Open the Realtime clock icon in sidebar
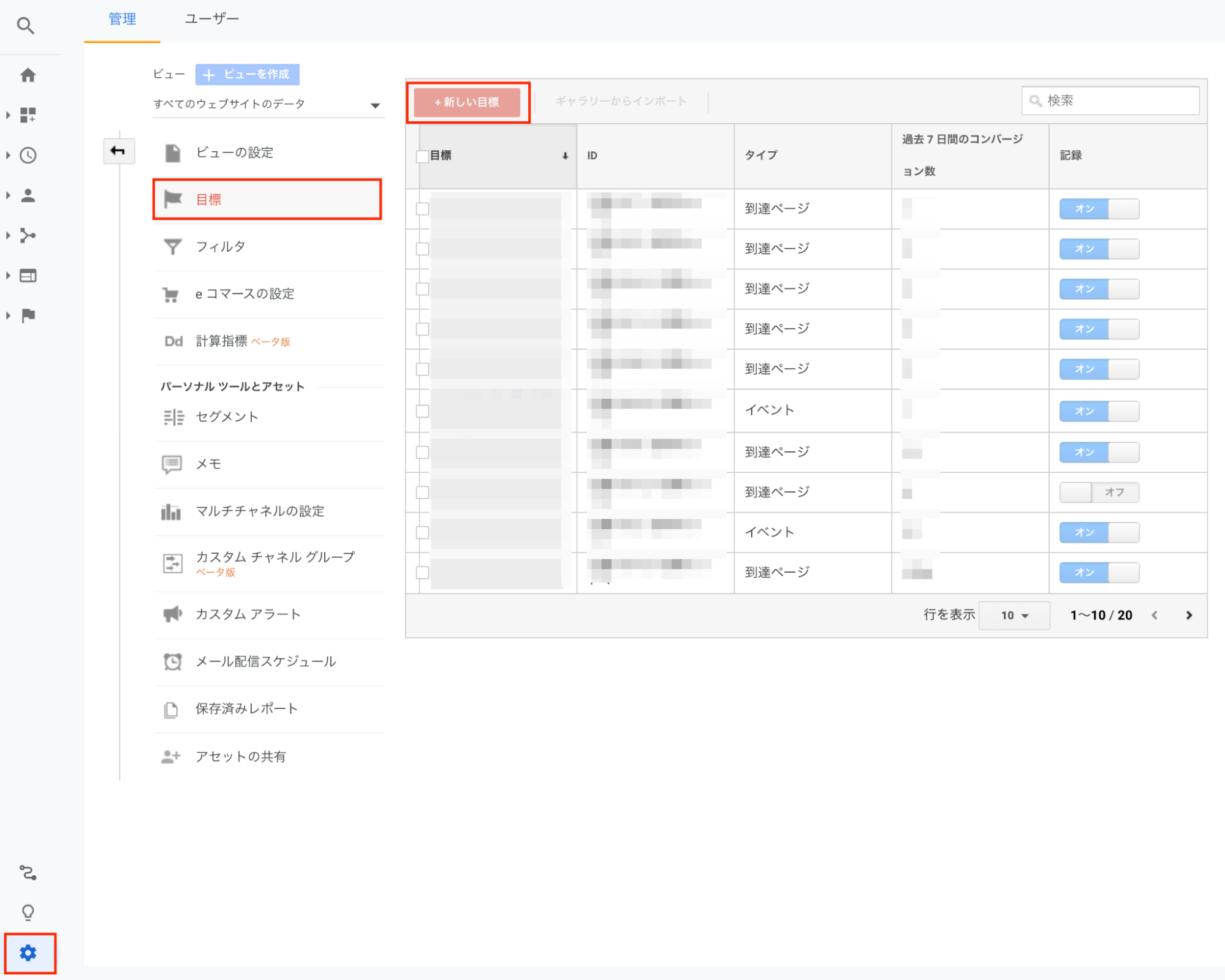 (x=28, y=156)
